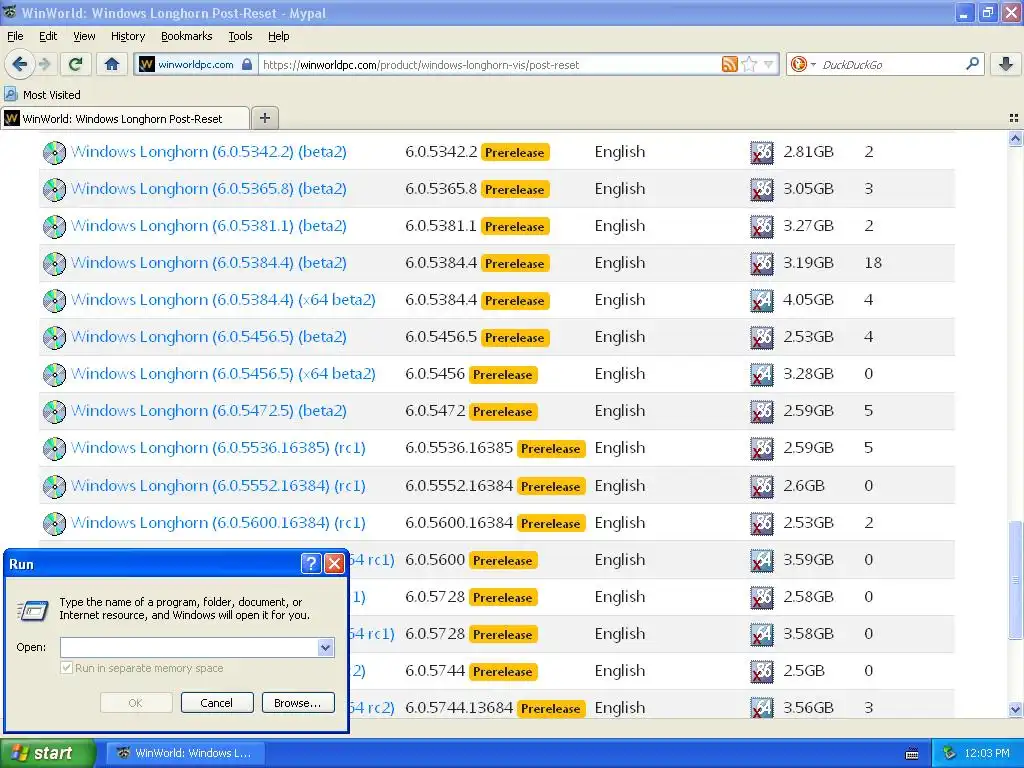Open Windows Longhorn (6.0.5472.5) (beta2) link
1024x768 pixels.
coord(208,411)
